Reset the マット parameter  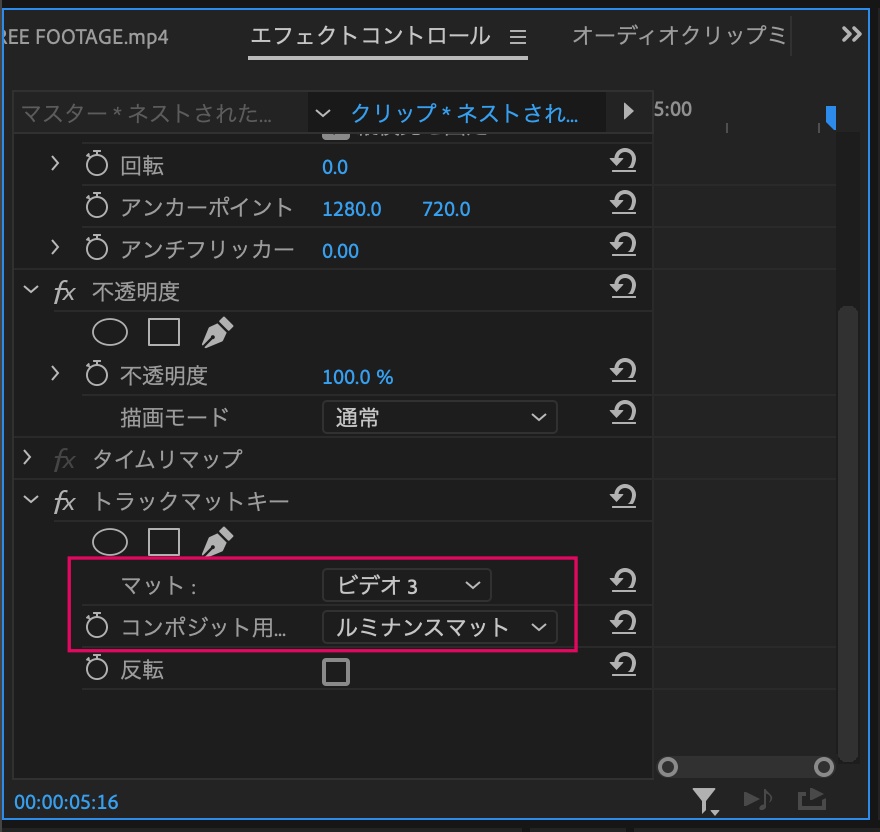point(623,581)
